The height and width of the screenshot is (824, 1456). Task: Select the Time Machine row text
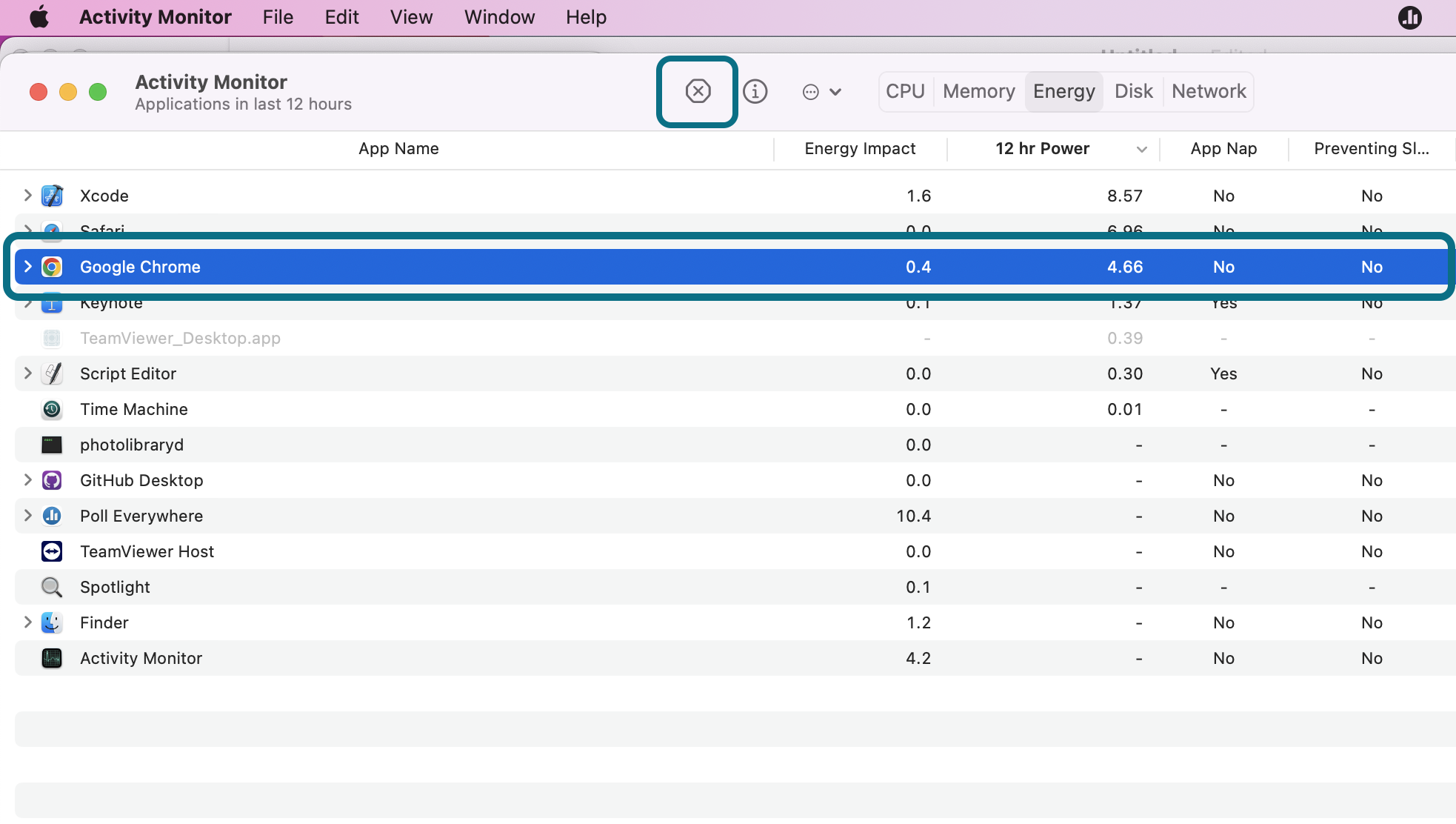point(134,409)
